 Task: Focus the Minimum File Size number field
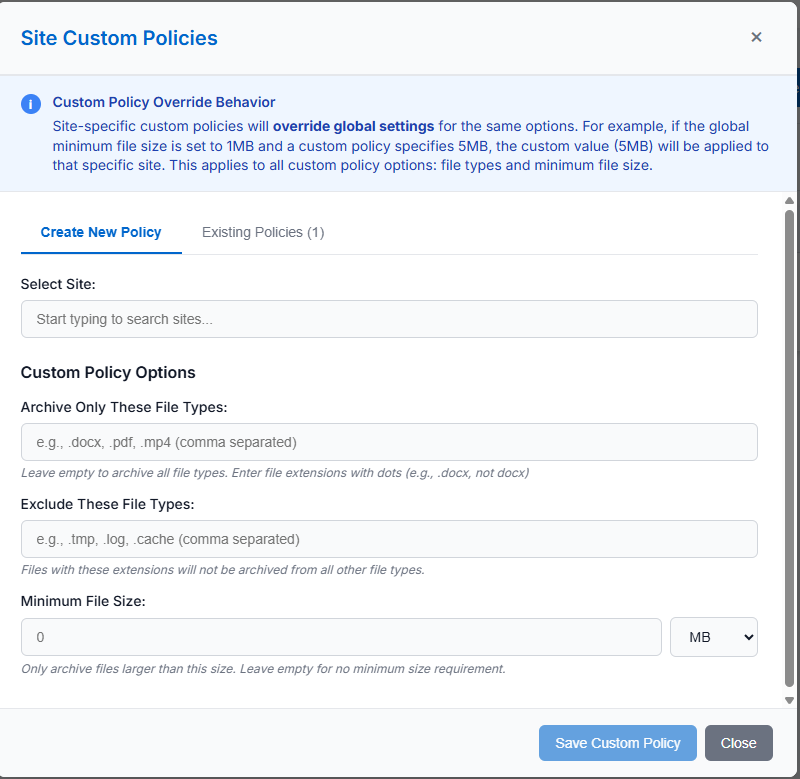point(341,637)
